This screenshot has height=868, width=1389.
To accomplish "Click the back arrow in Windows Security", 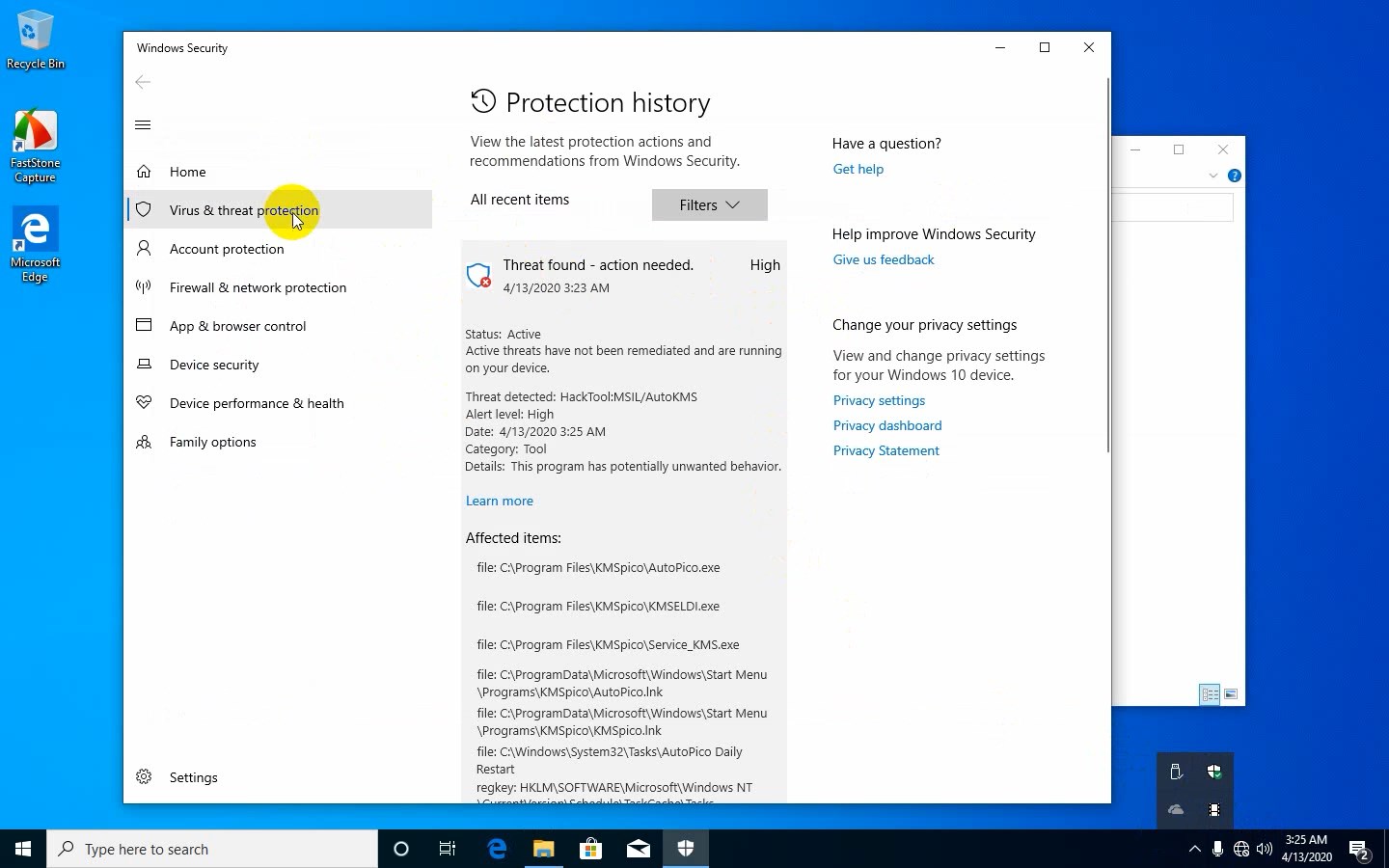I will [x=143, y=82].
